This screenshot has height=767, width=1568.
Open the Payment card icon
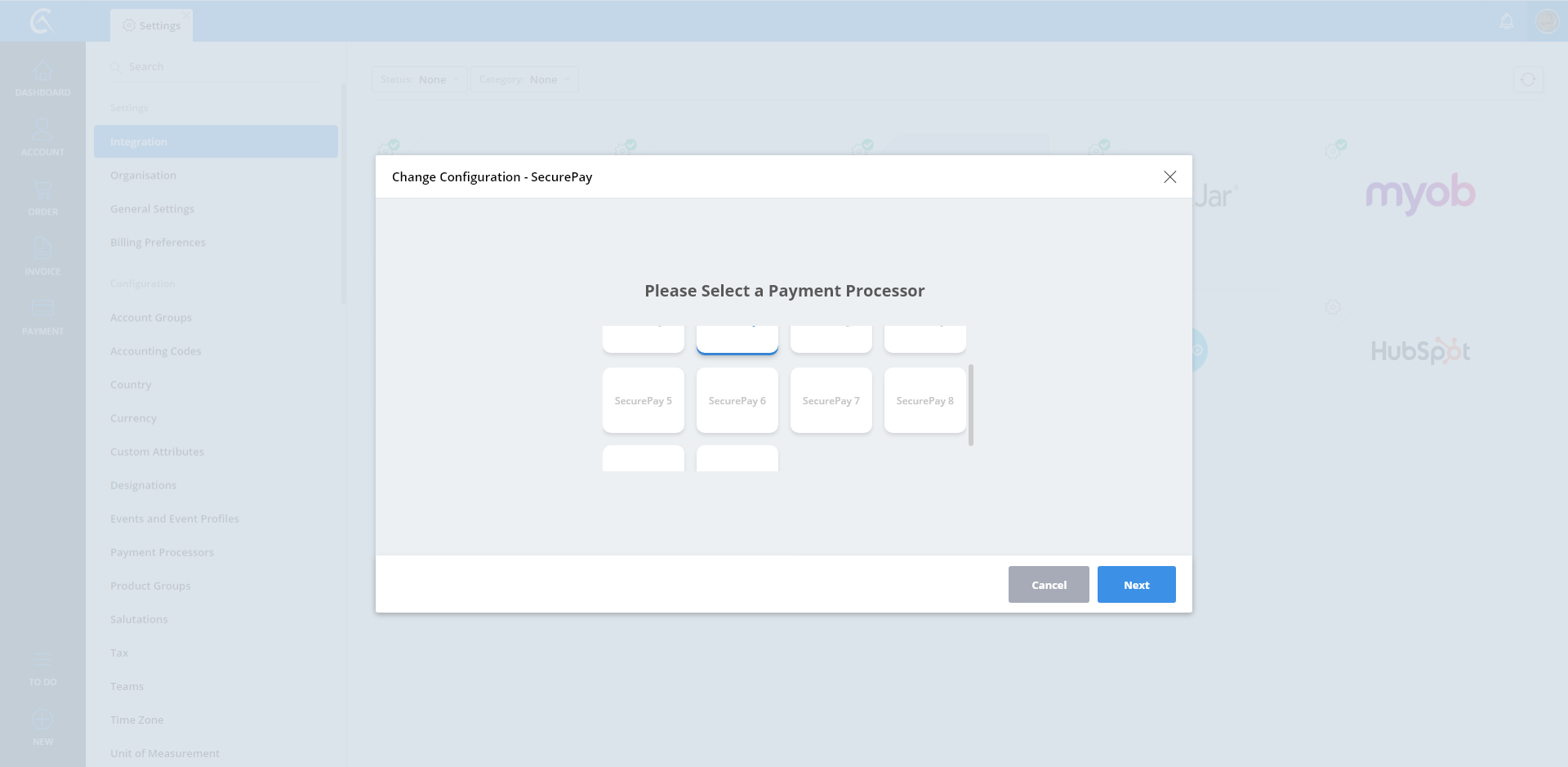click(x=42, y=309)
